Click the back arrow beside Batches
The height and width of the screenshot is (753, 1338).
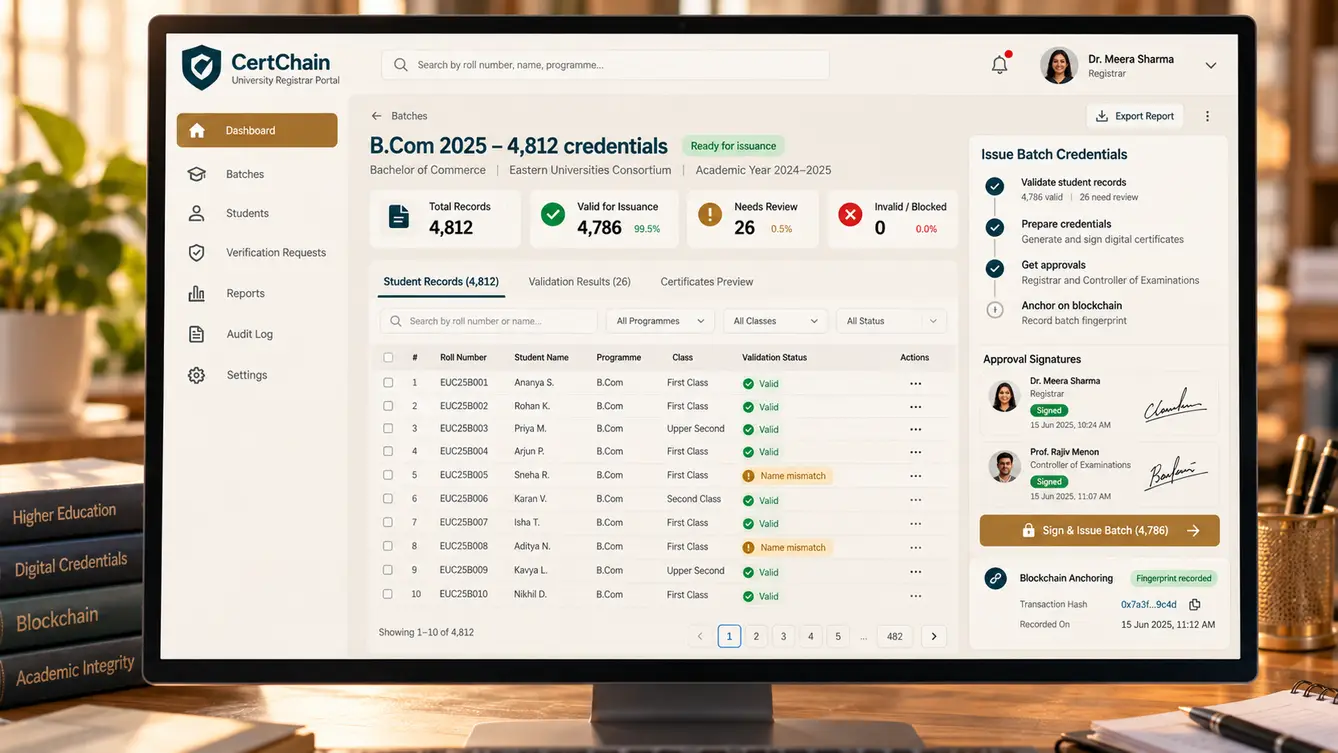[376, 116]
